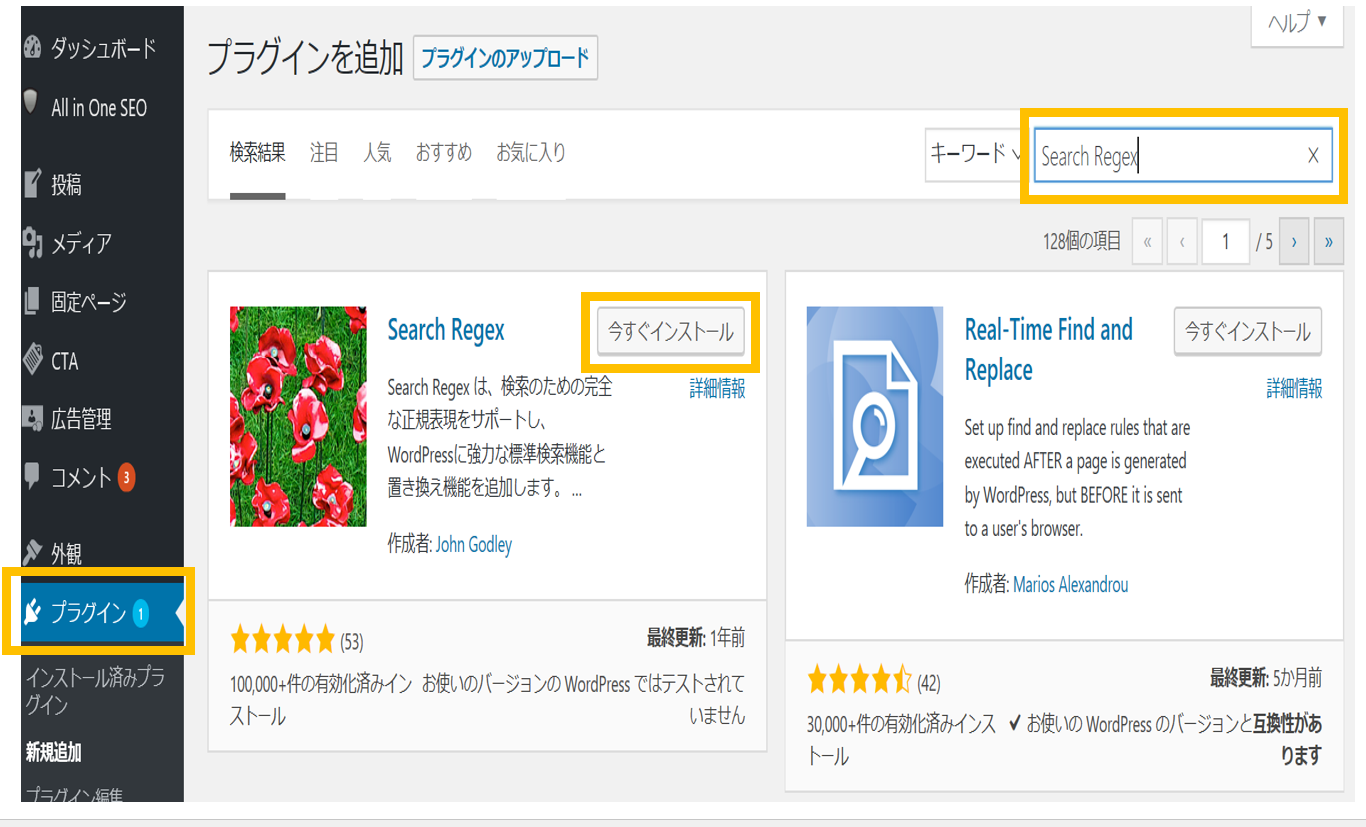Open the Search Regex poppy thumbnail
This screenshot has height=827, width=1366.
pyautogui.click(x=298, y=416)
